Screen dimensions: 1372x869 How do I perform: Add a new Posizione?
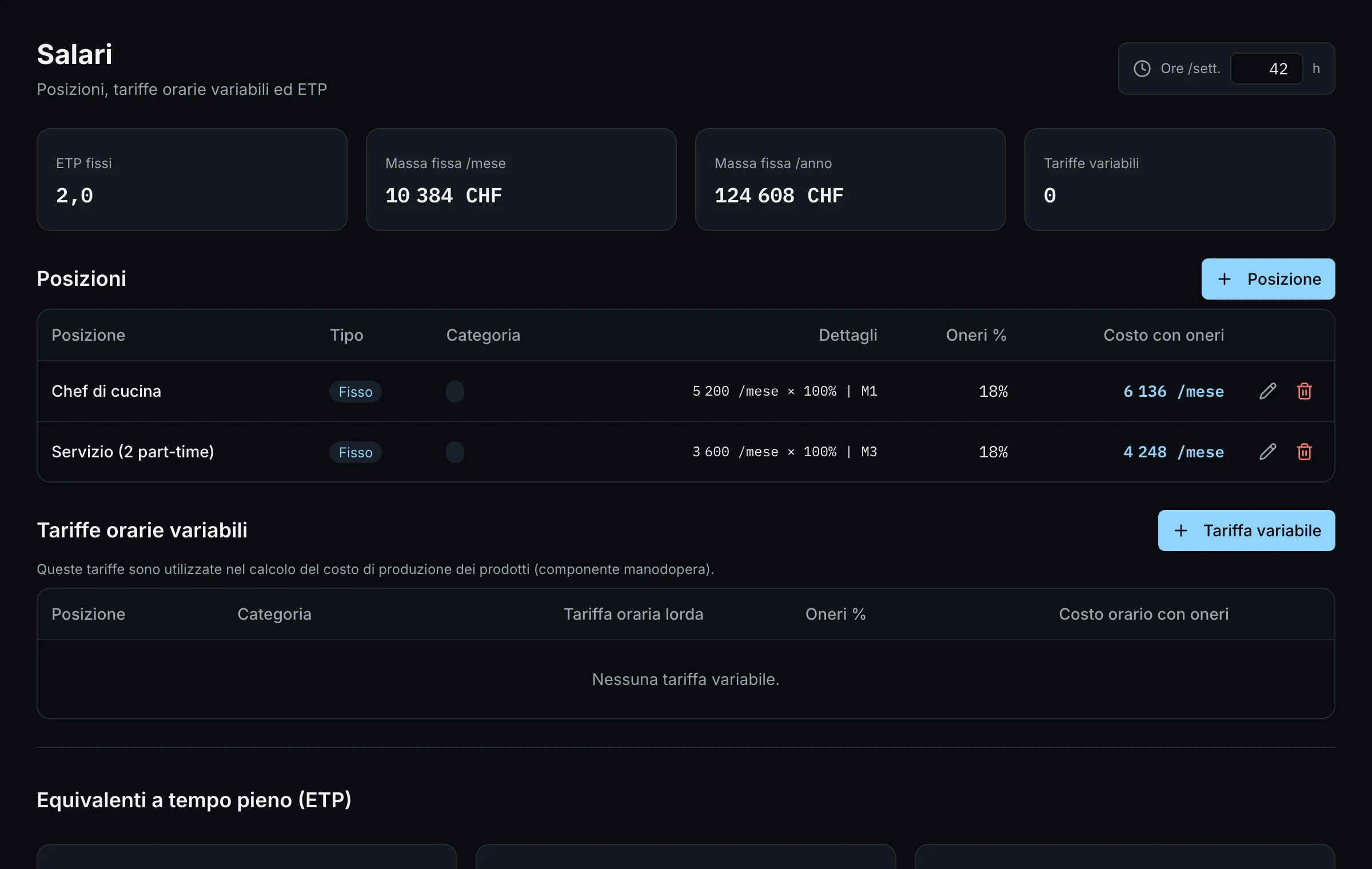tap(1268, 279)
